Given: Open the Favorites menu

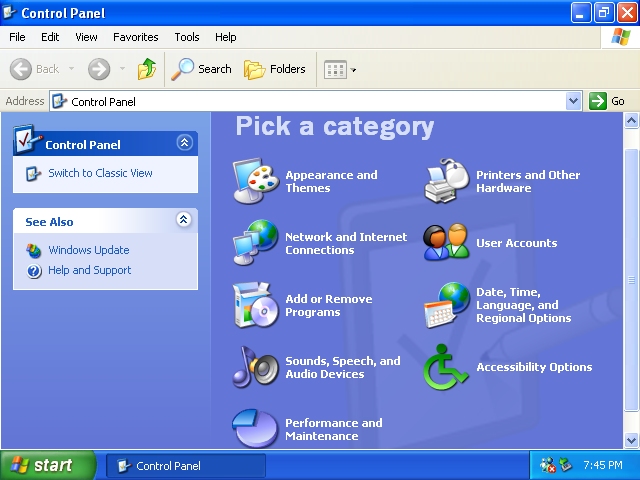Looking at the screenshot, I should click(136, 37).
